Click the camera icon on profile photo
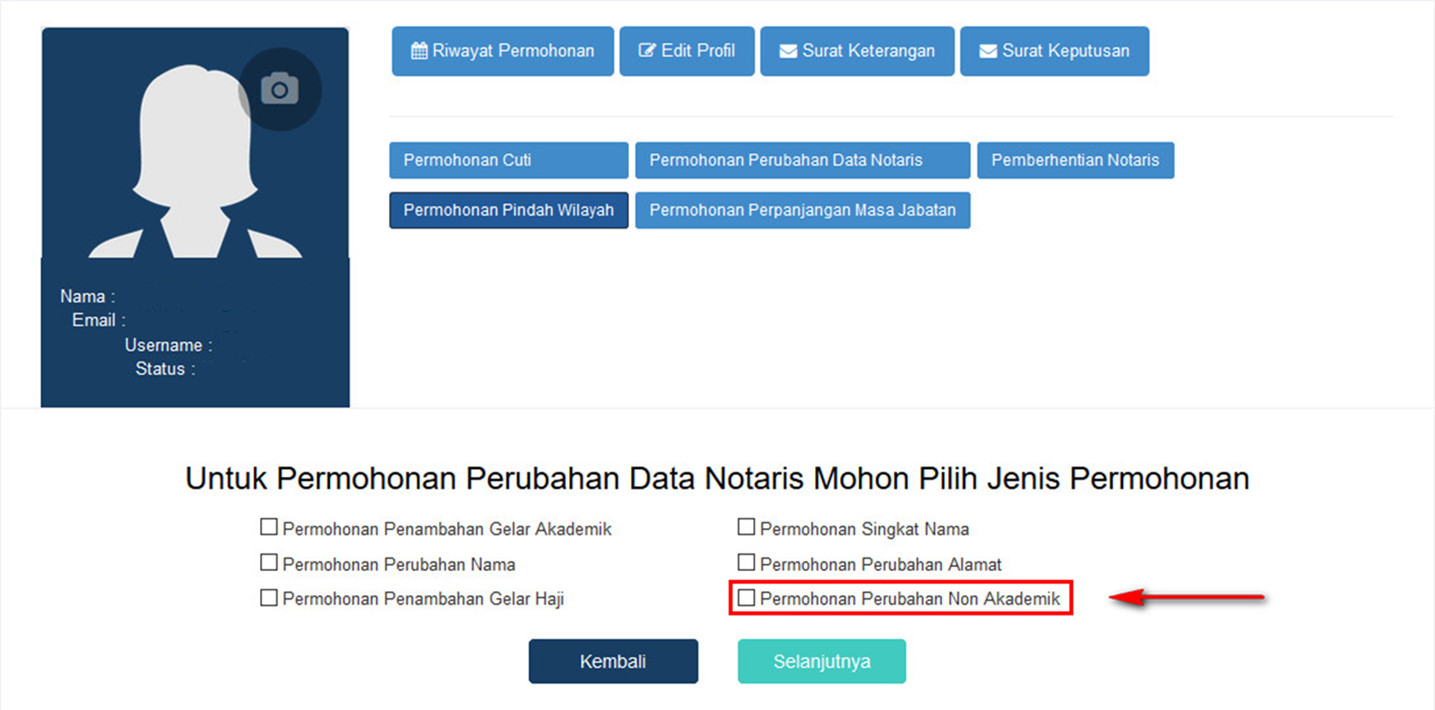 click(280, 89)
